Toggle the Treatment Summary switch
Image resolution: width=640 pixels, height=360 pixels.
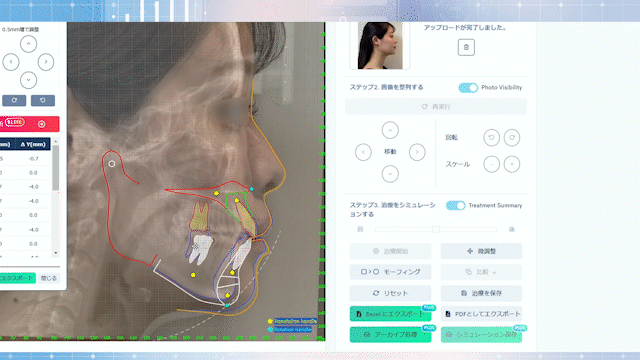[x=456, y=205]
